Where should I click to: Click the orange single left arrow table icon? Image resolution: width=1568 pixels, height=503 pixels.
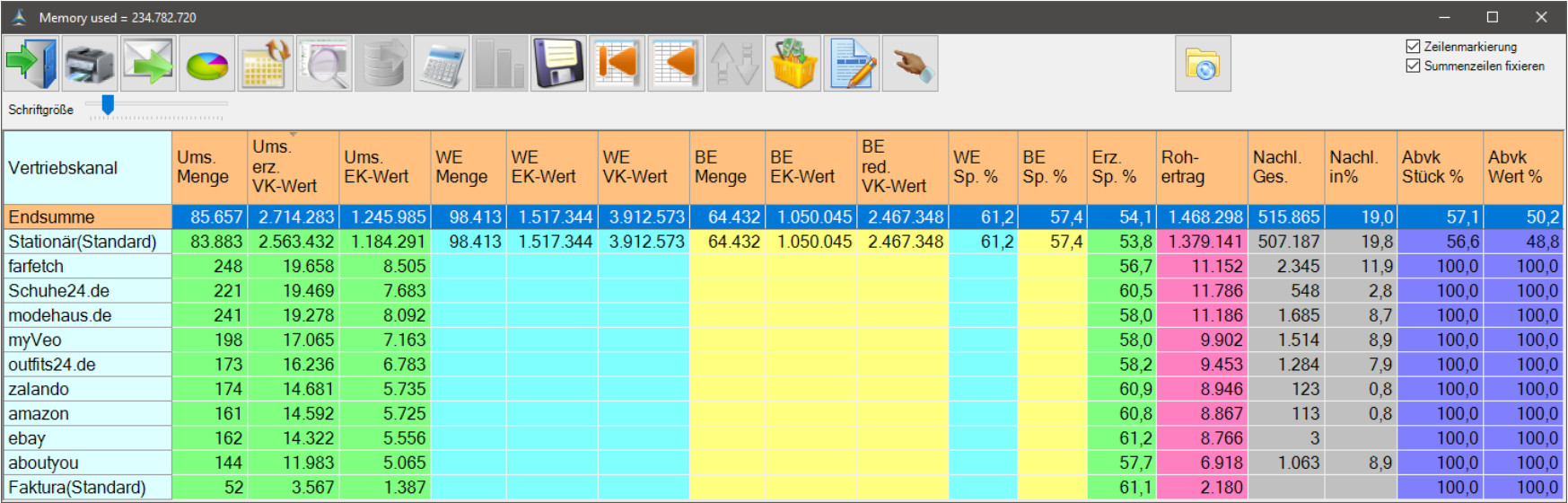tap(675, 64)
